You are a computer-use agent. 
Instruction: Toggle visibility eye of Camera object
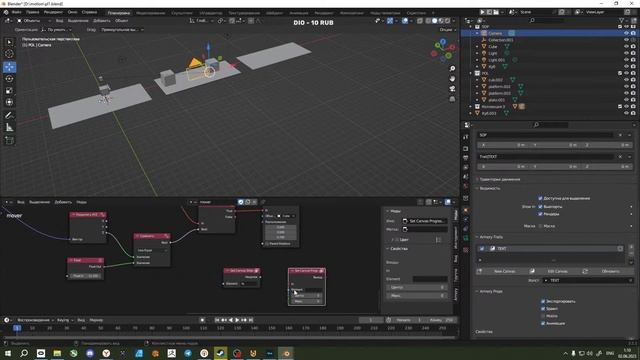[x=626, y=33]
